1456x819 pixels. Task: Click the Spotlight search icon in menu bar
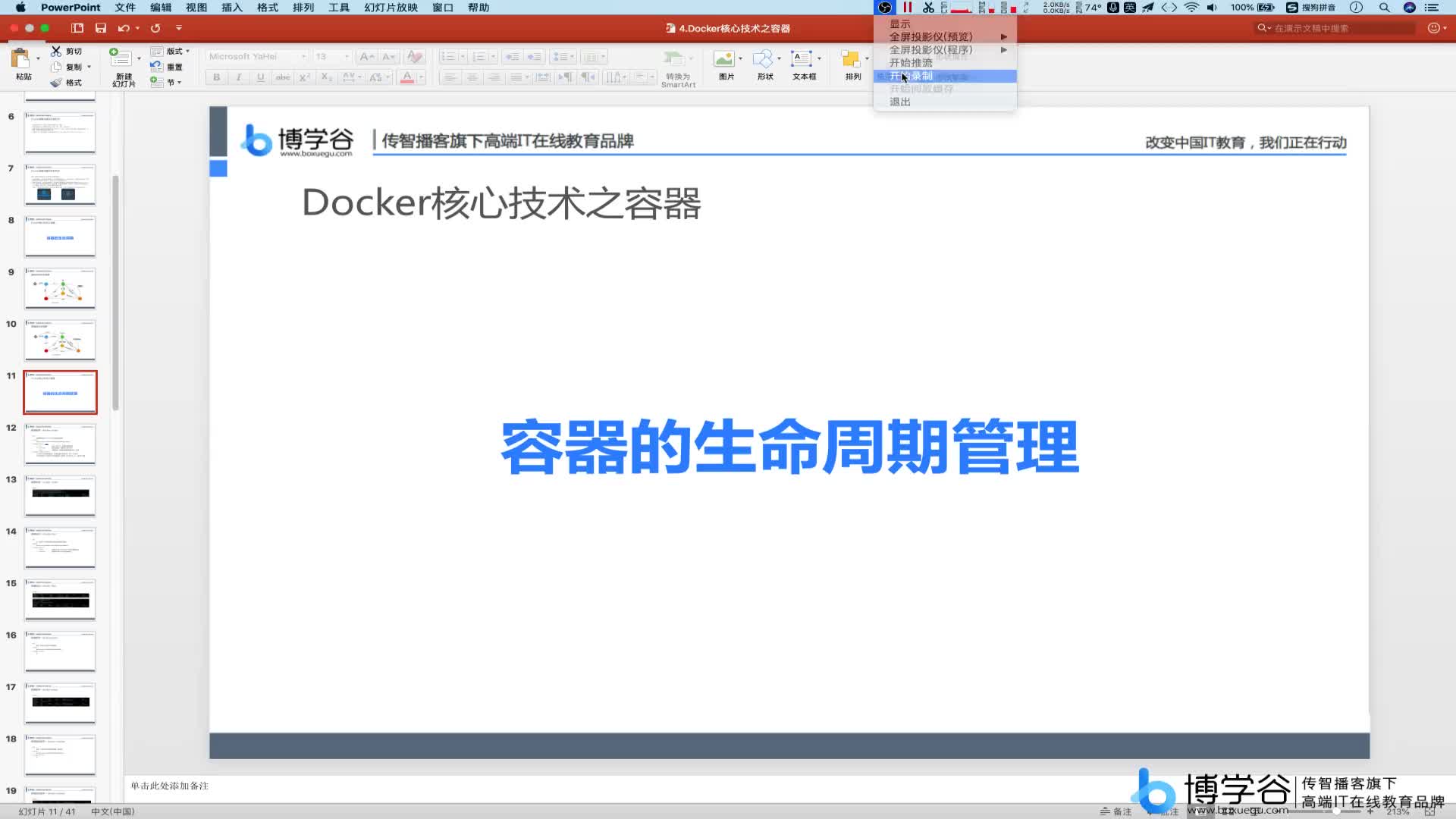(1385, 8)
